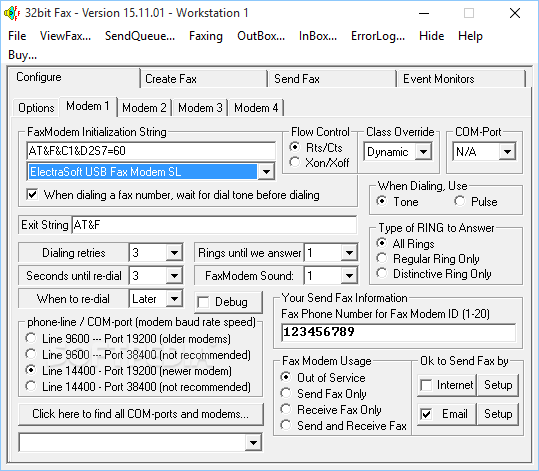The width and height of the screenshot is (539, 471).
Task: Select the Configure tab
Action: pyautogui.click(x=74, y=77)
